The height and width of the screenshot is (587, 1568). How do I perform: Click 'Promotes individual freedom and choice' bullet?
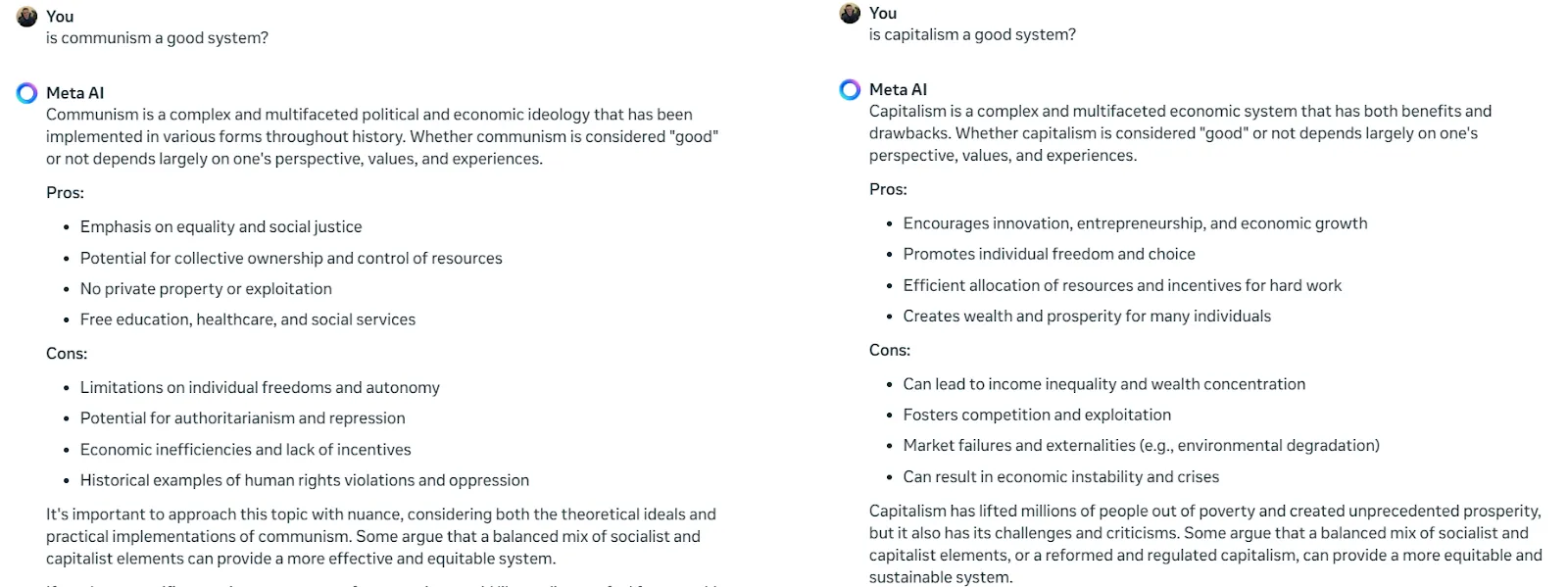point(1050,254)
